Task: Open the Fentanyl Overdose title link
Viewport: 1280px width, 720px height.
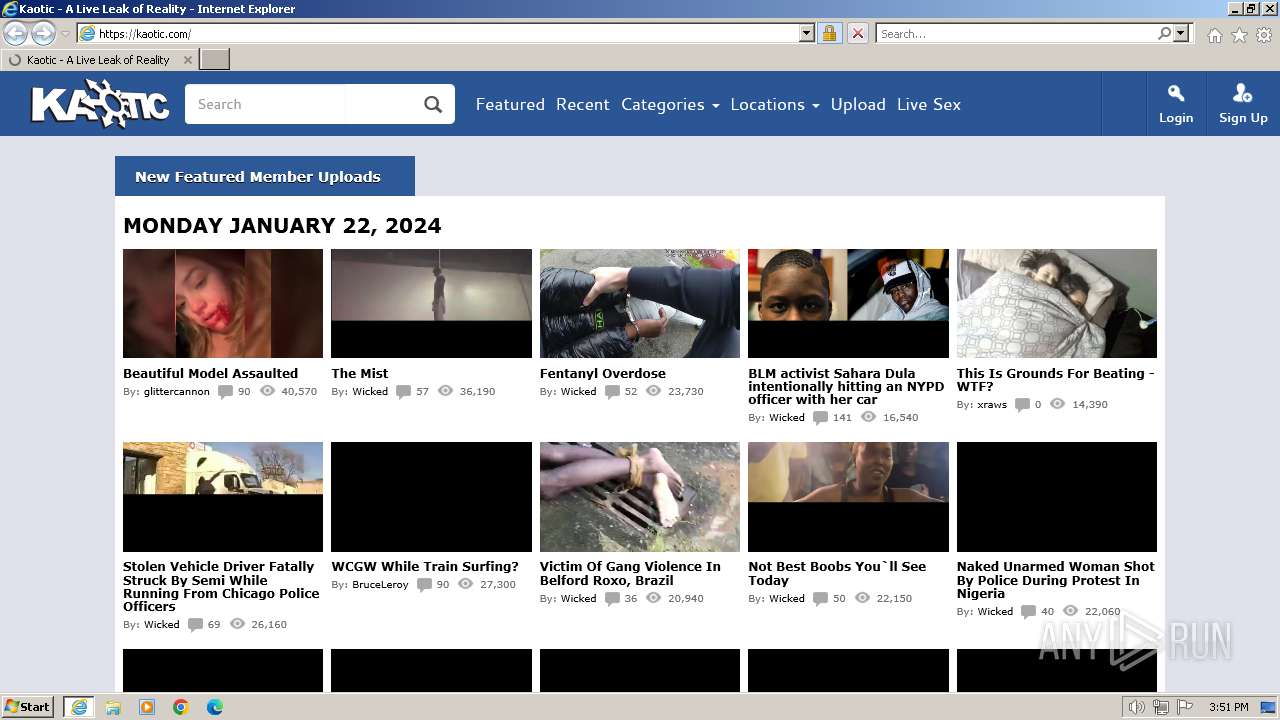Action: (602, 373)
